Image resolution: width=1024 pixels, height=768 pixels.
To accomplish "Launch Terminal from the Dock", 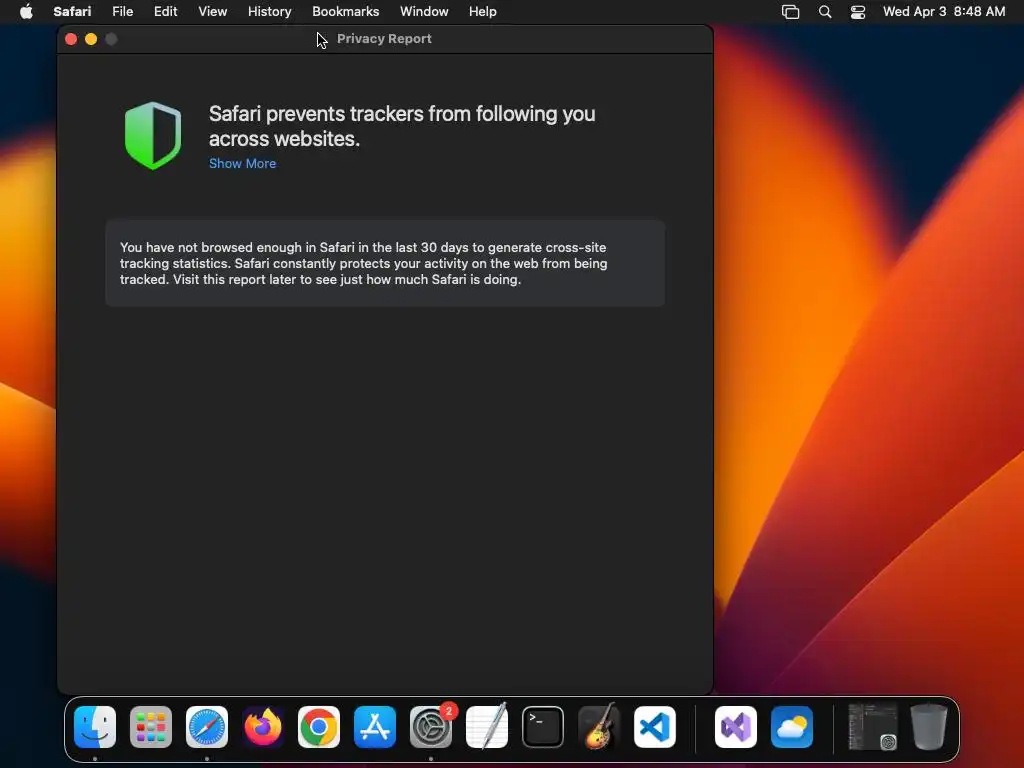I will point(543,727).
